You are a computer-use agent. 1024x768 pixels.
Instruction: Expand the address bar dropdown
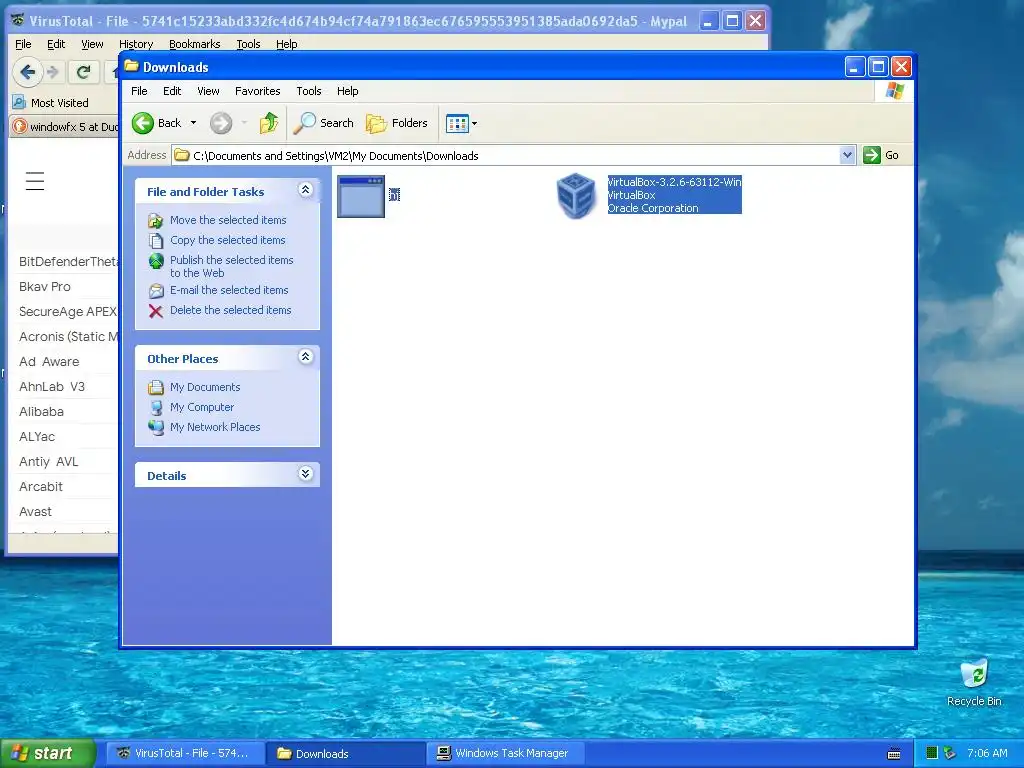pyautogui.click(x=847, y=155)
